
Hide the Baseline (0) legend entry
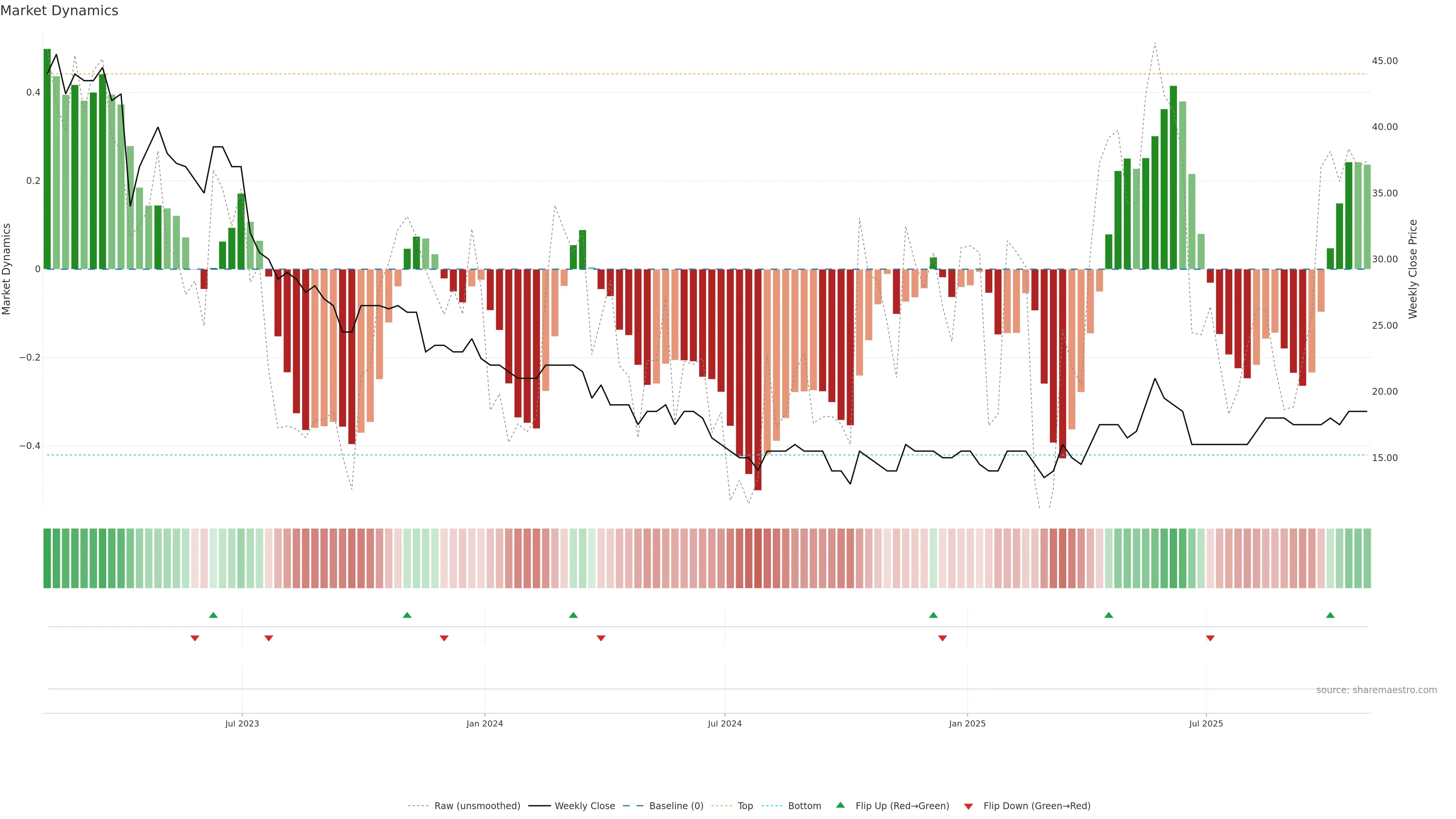pyautogui.click(x=676, y=806)
